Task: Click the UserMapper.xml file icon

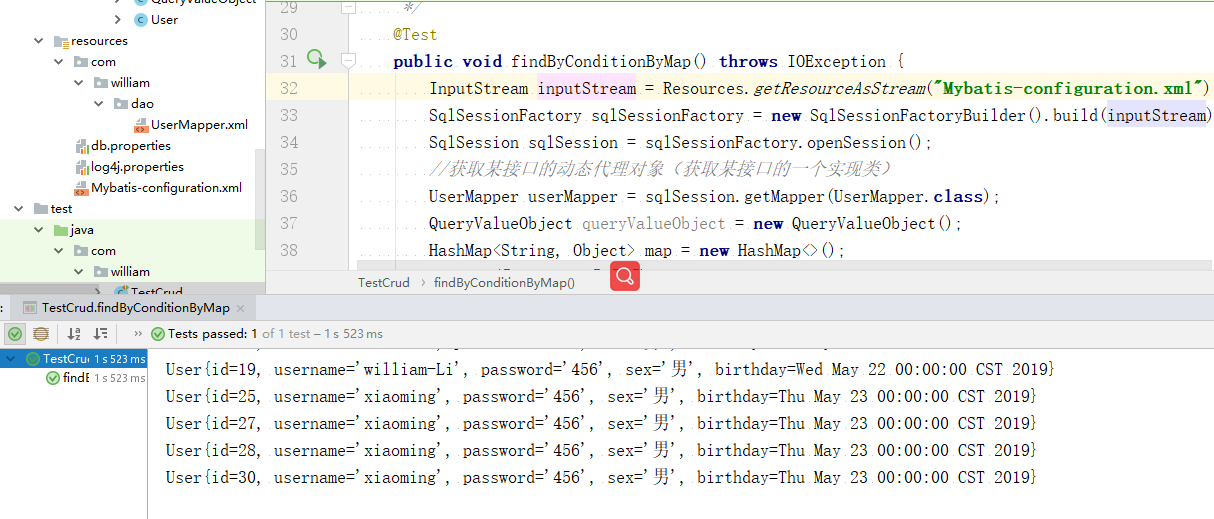Action: click(141, 125)
